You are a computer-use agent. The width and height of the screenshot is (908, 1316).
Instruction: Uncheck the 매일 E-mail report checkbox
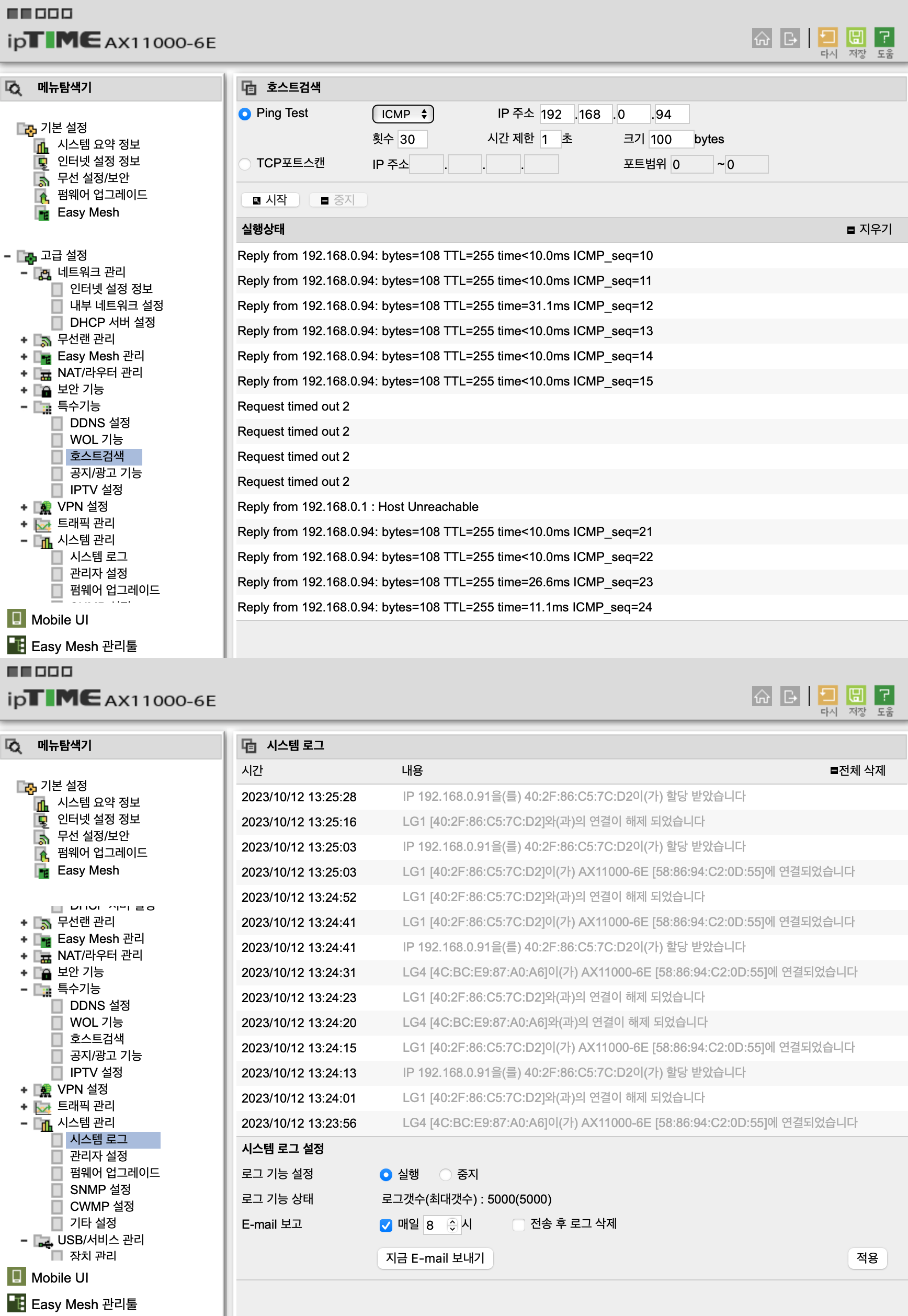tap(385, 1225)
